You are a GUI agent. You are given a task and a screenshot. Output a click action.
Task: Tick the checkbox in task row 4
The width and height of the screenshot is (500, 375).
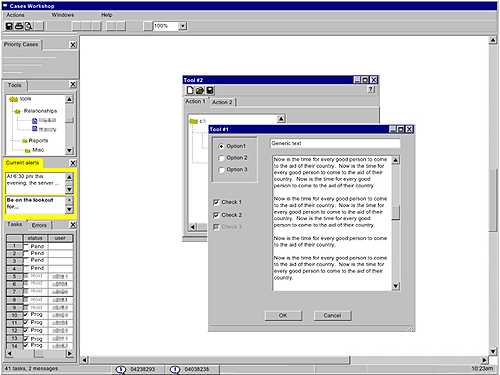point(26,268)
